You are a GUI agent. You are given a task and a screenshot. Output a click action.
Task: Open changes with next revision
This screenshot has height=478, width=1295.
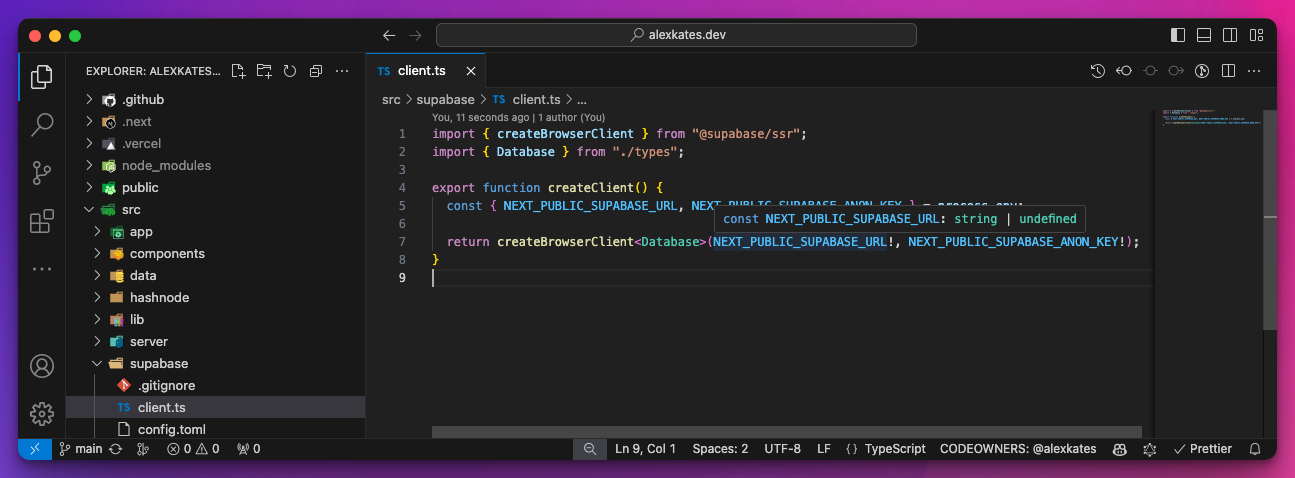click(x=1176, y=71)
